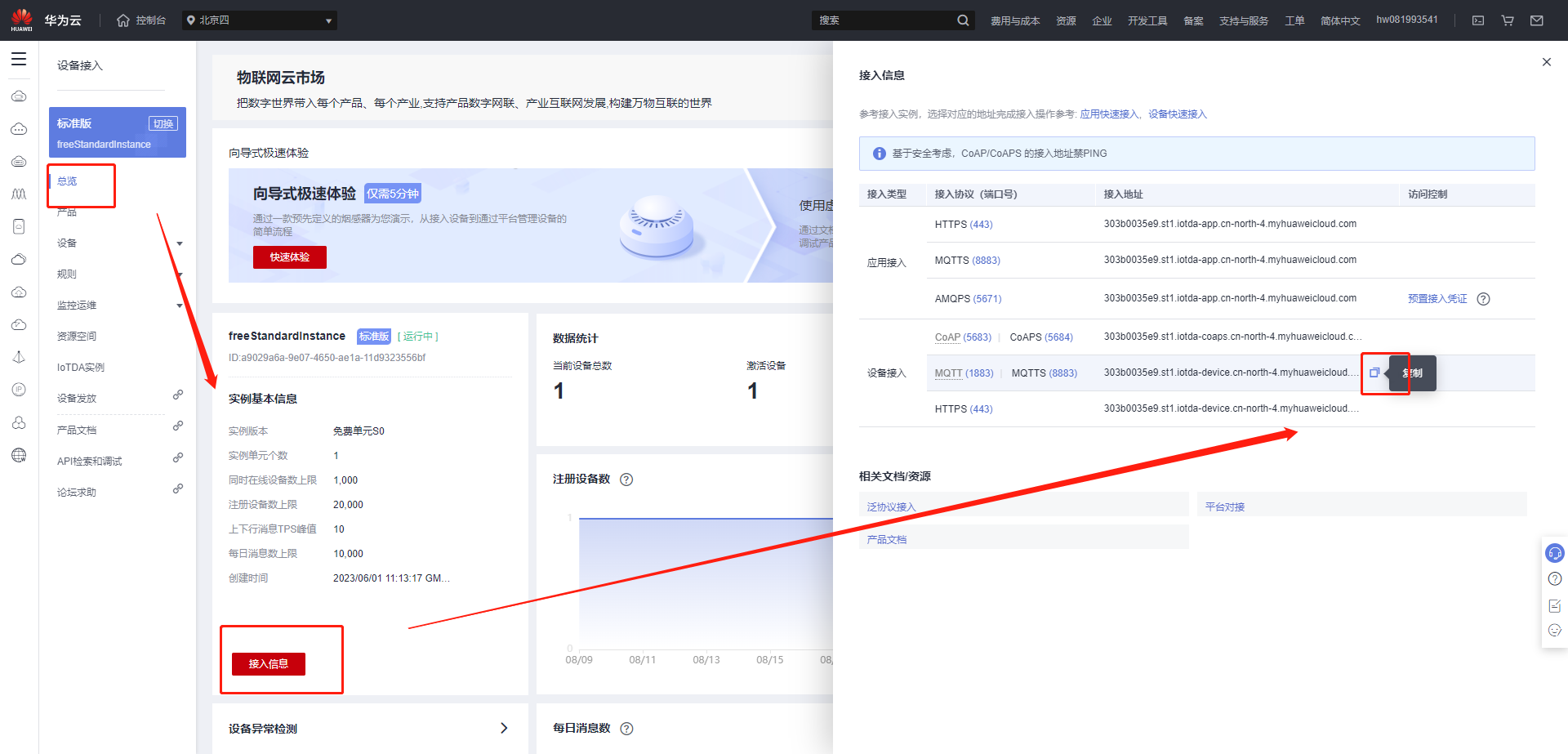The image size is (1568, 754).
Task: Open 支持与服务 top menu
Action: (1244, 20)
